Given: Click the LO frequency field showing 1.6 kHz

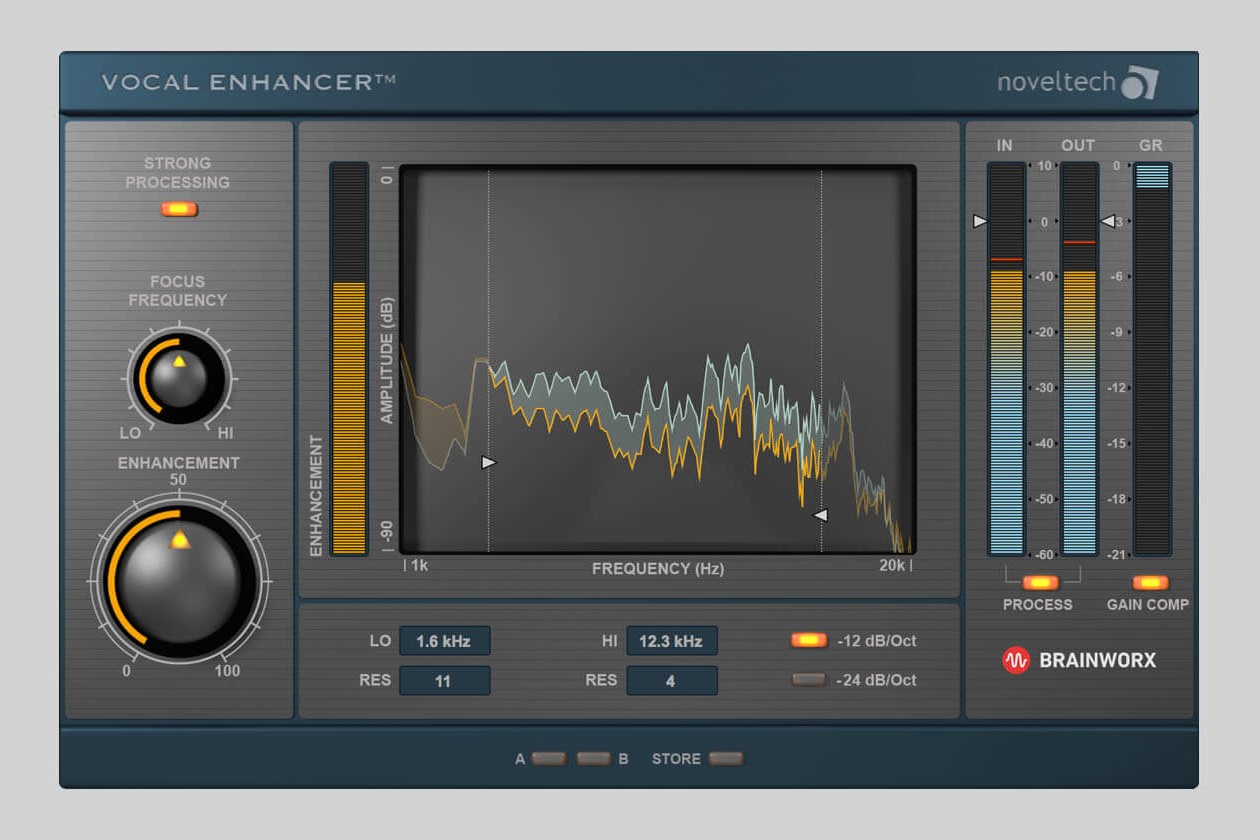Looking at the screenshot, I should (445, 641).
